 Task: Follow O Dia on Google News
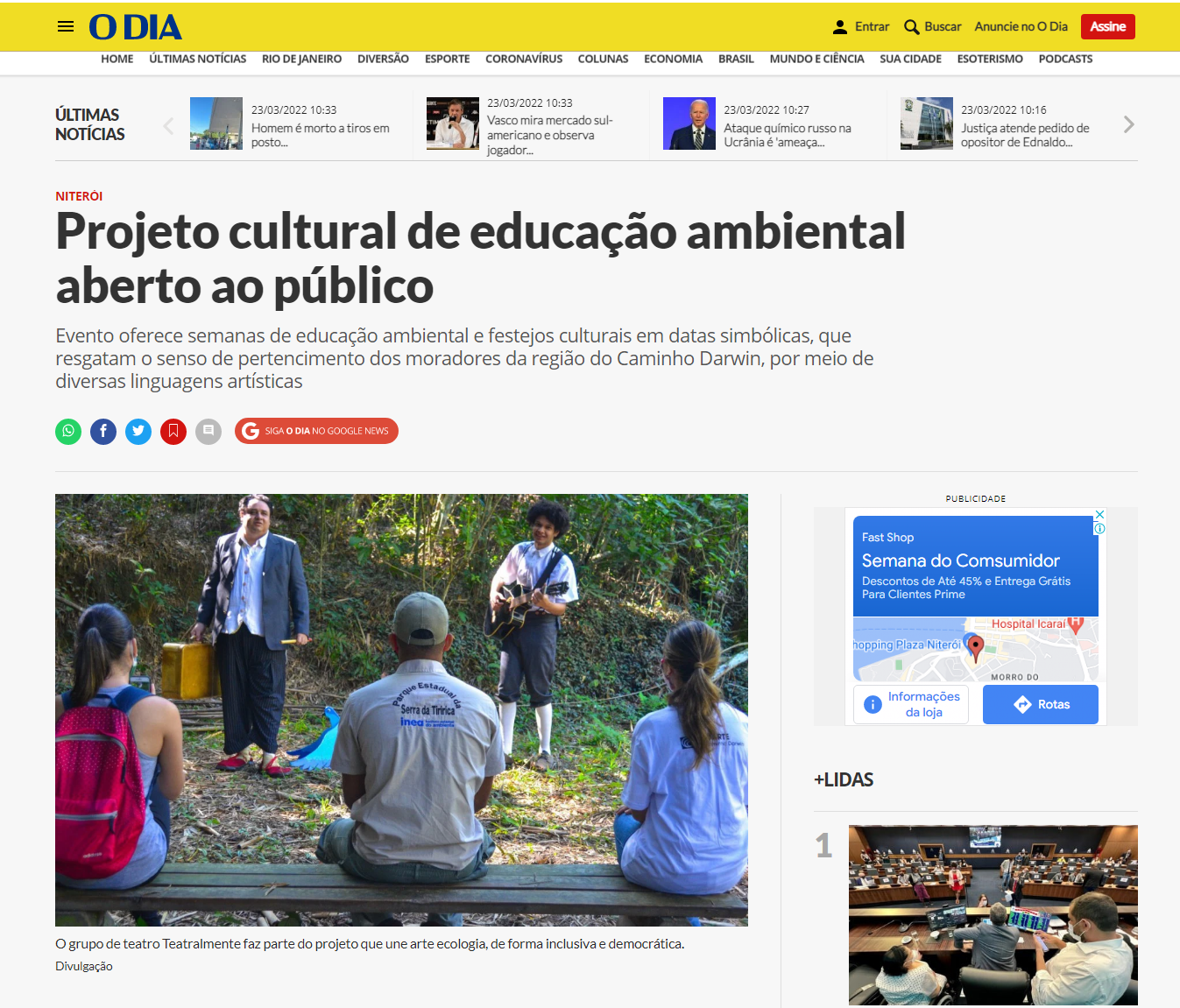[316, 431]
